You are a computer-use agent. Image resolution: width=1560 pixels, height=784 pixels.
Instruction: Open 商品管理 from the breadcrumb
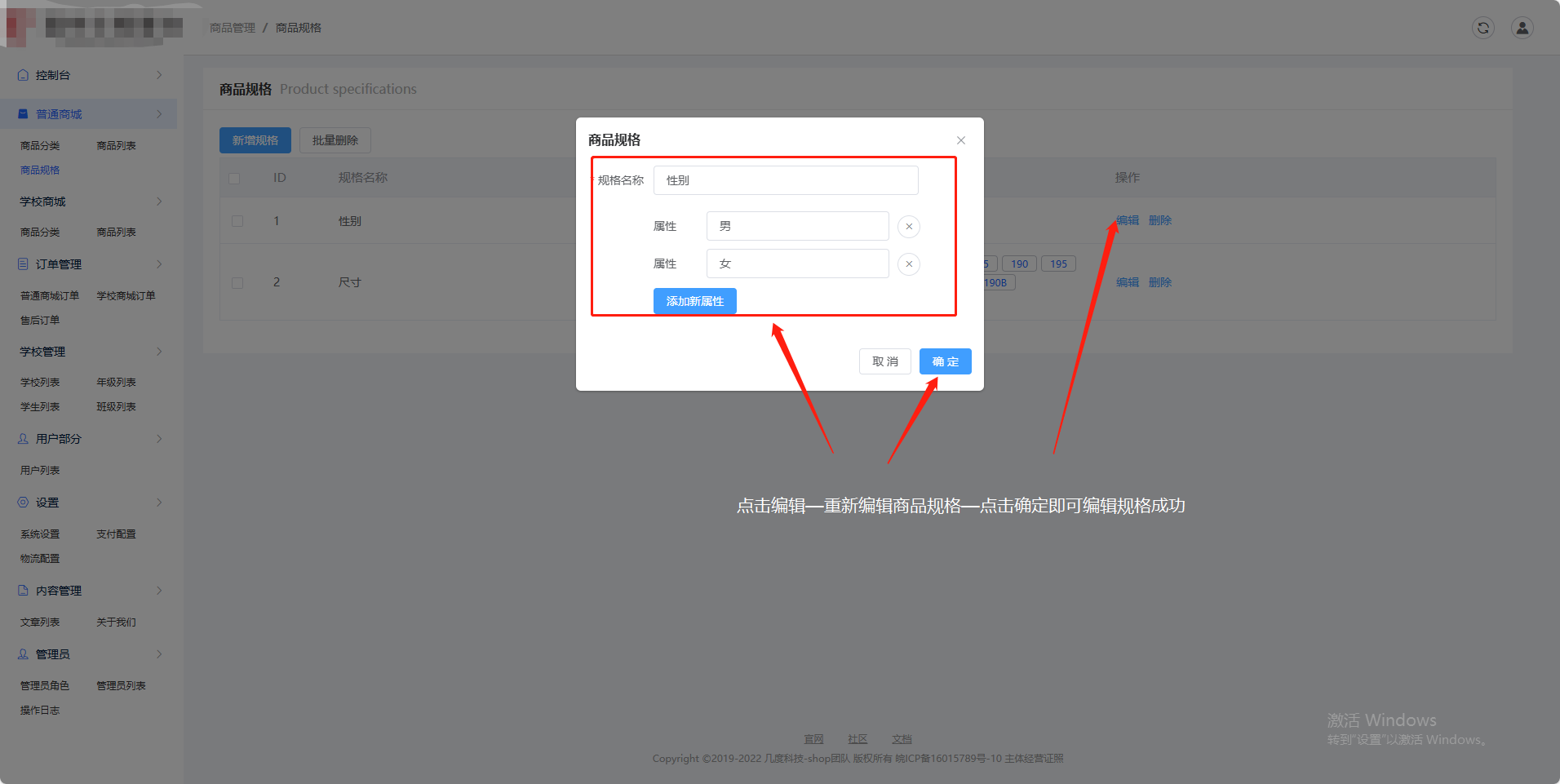tap(232, 27)
